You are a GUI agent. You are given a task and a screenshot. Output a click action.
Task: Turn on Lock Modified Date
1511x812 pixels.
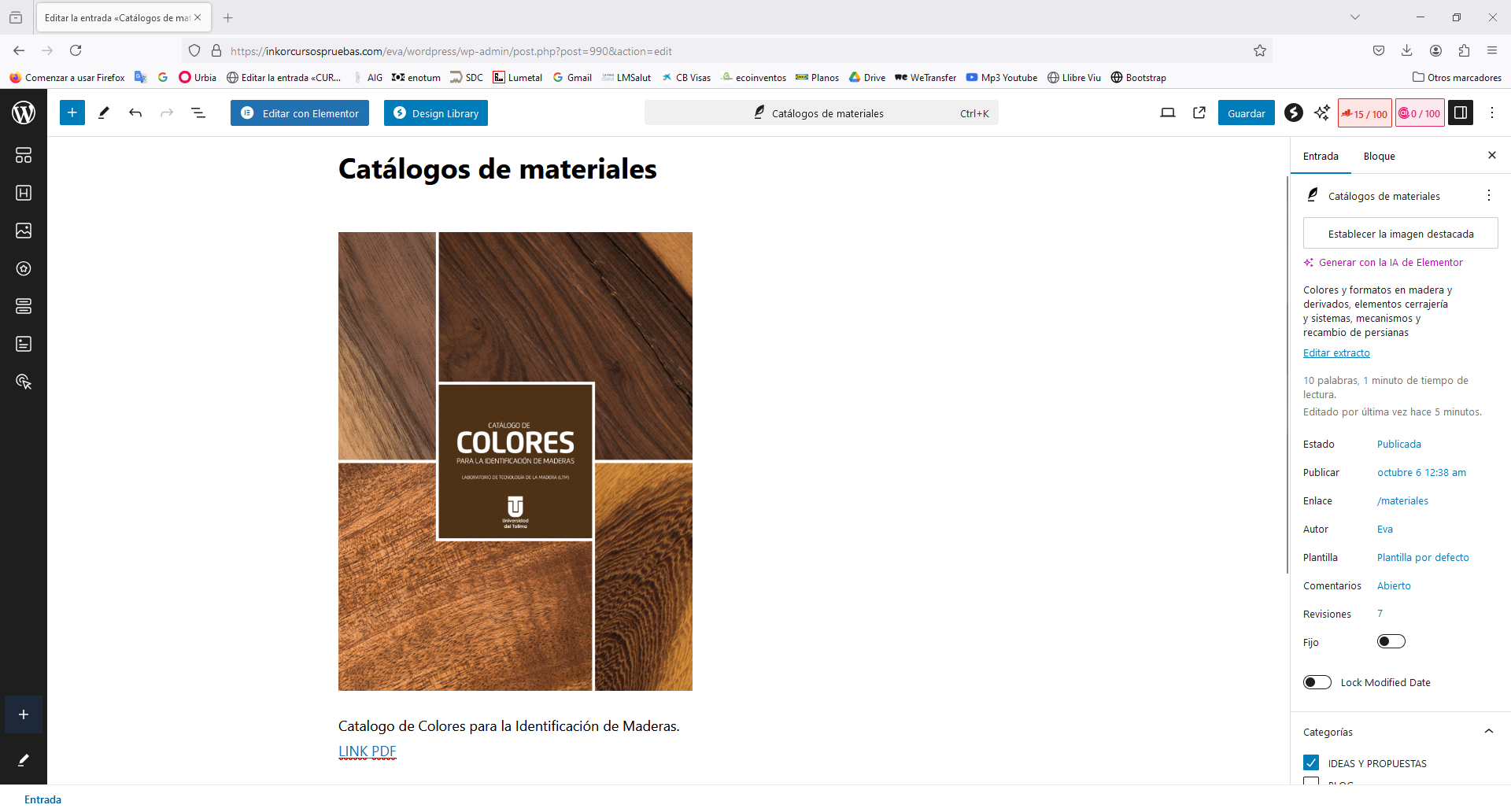tap(1317, 682)
